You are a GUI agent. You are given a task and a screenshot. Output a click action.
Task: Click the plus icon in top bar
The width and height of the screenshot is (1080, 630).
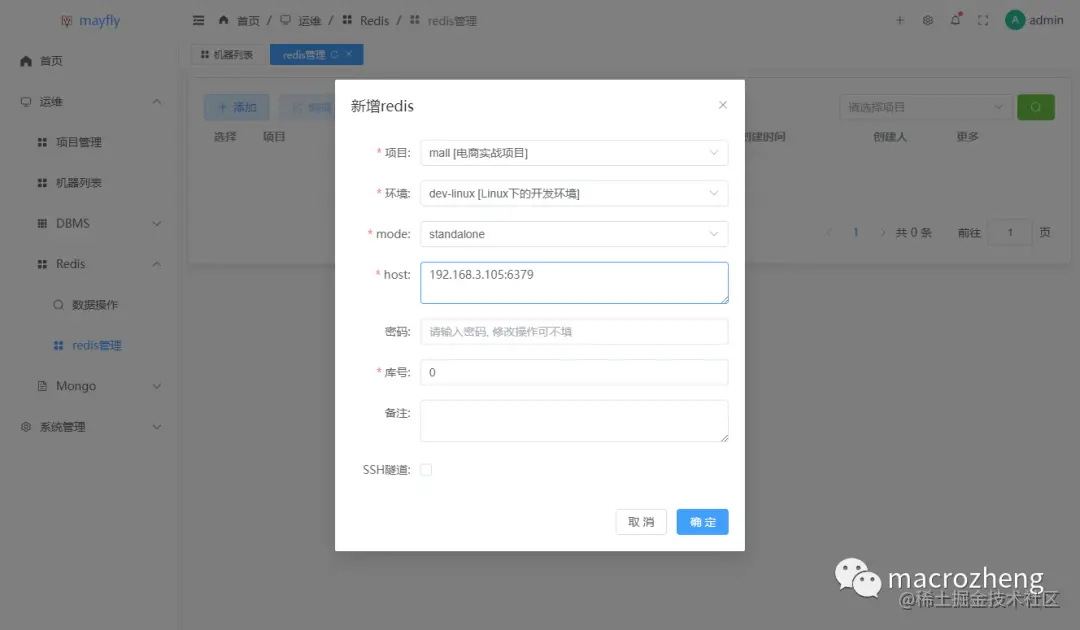tap(900, 21)
